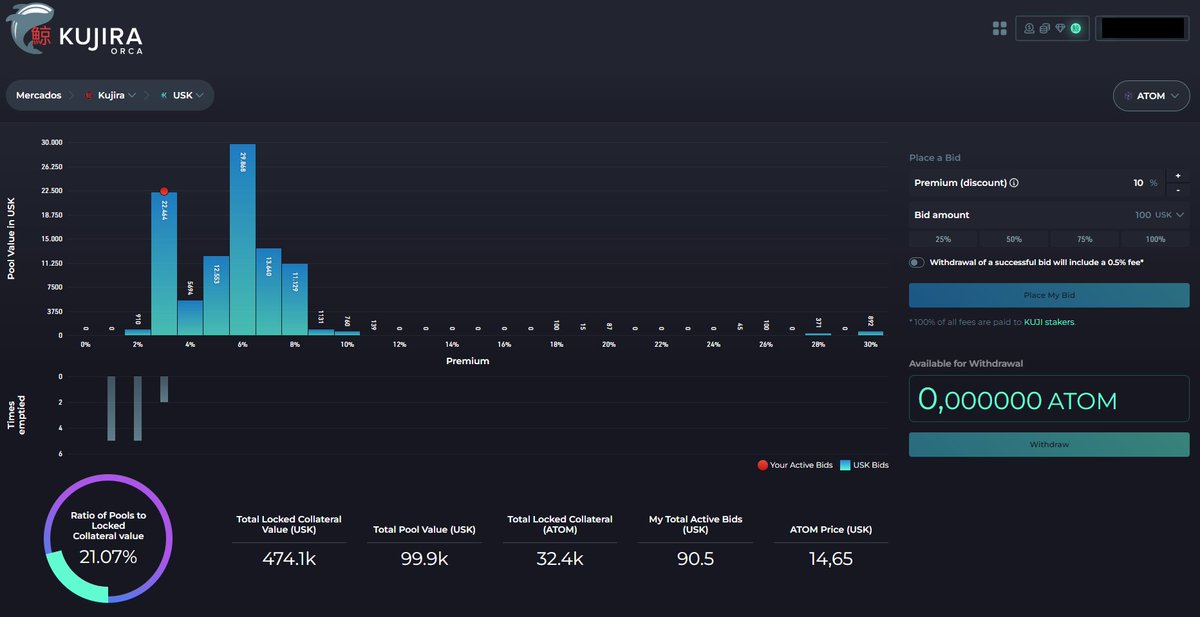Screen dimensions: 1200x617
Task: Click the green token icon in the toolbar
Action: tap(1077, 28)
